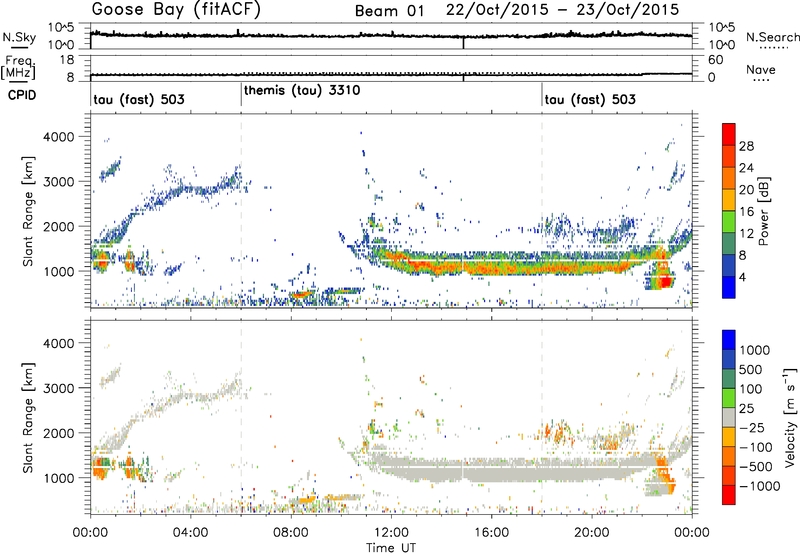
Task: Click the right '10^0' tick beside N.Search
Action: pyautogui.click(x=721, y=44)
